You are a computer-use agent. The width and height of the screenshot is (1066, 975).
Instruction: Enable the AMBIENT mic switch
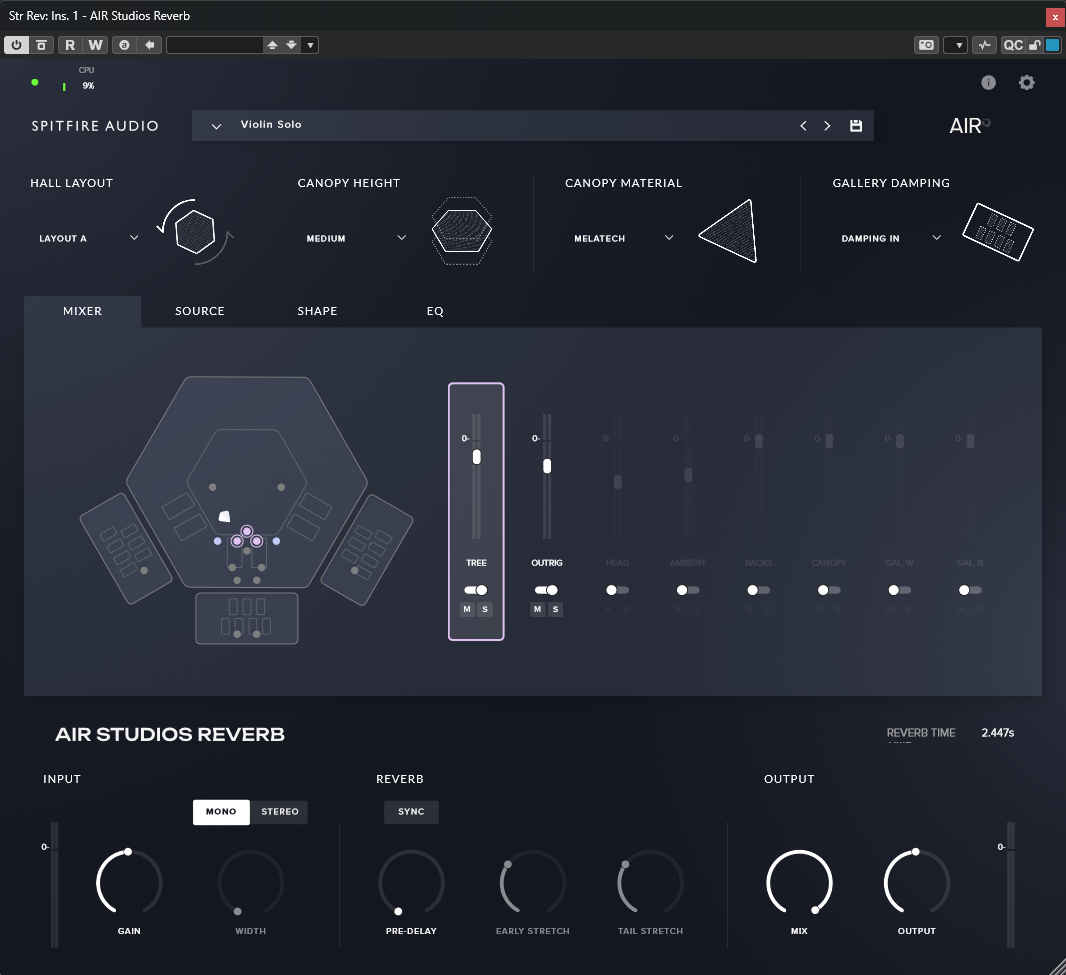point(687,590)
